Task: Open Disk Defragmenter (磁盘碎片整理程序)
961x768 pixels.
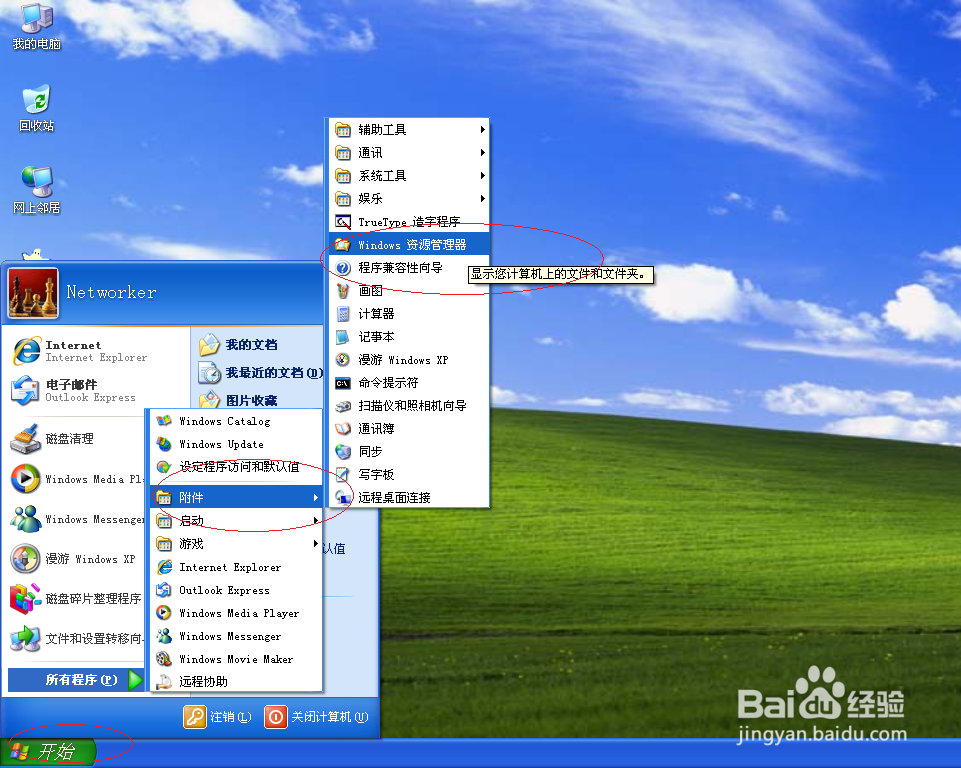Action: [x=77, y=599]
